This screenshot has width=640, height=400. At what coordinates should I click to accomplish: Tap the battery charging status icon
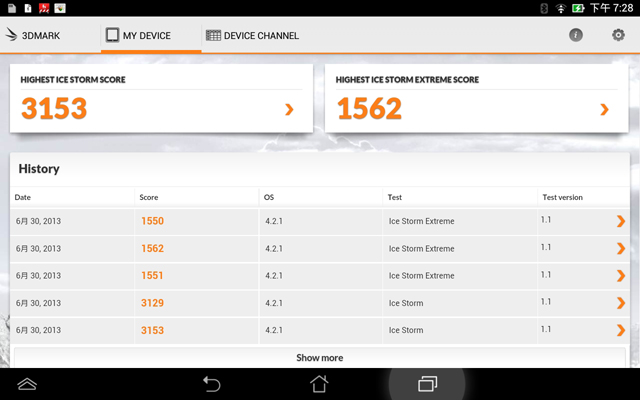point(578,8)
